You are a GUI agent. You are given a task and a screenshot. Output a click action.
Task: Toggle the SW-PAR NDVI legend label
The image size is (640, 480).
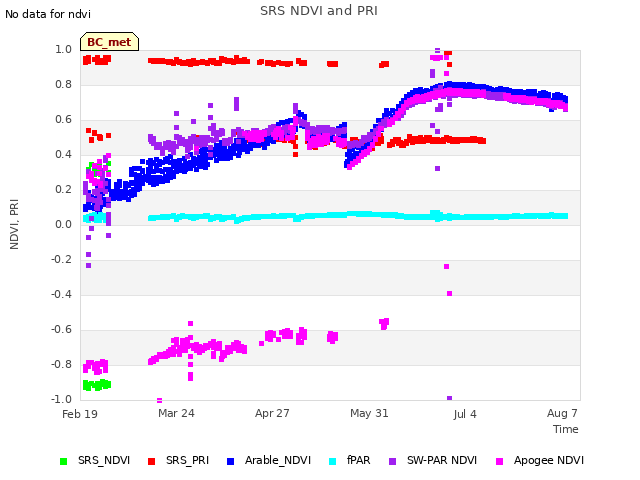click(442, 460)
